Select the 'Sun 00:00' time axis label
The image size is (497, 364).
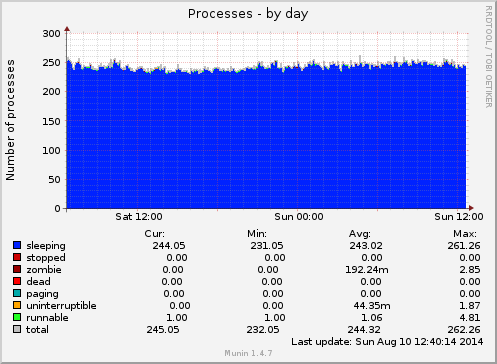click(x=299, y=217)
